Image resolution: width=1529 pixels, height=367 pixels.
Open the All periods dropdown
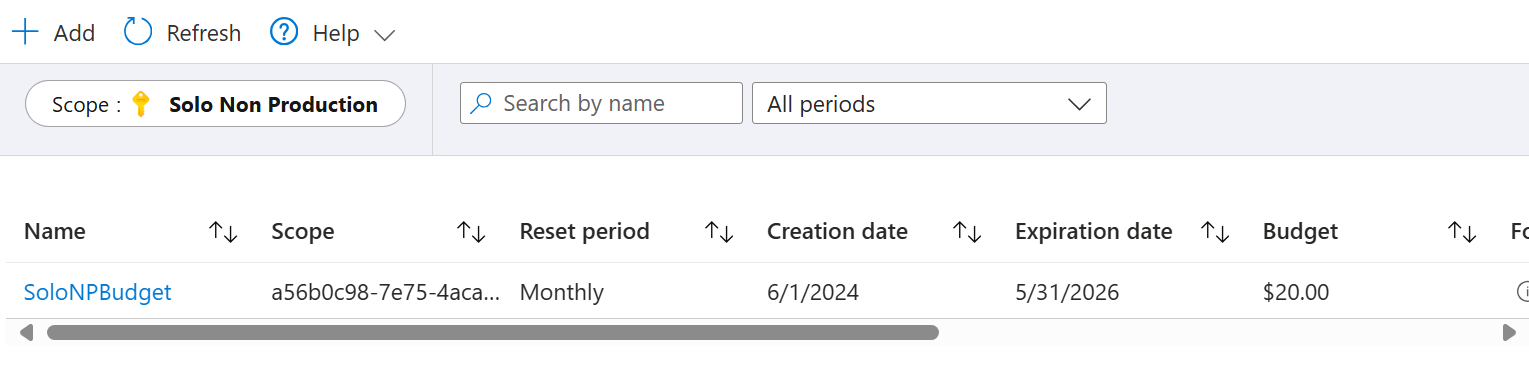click(929, 103)
